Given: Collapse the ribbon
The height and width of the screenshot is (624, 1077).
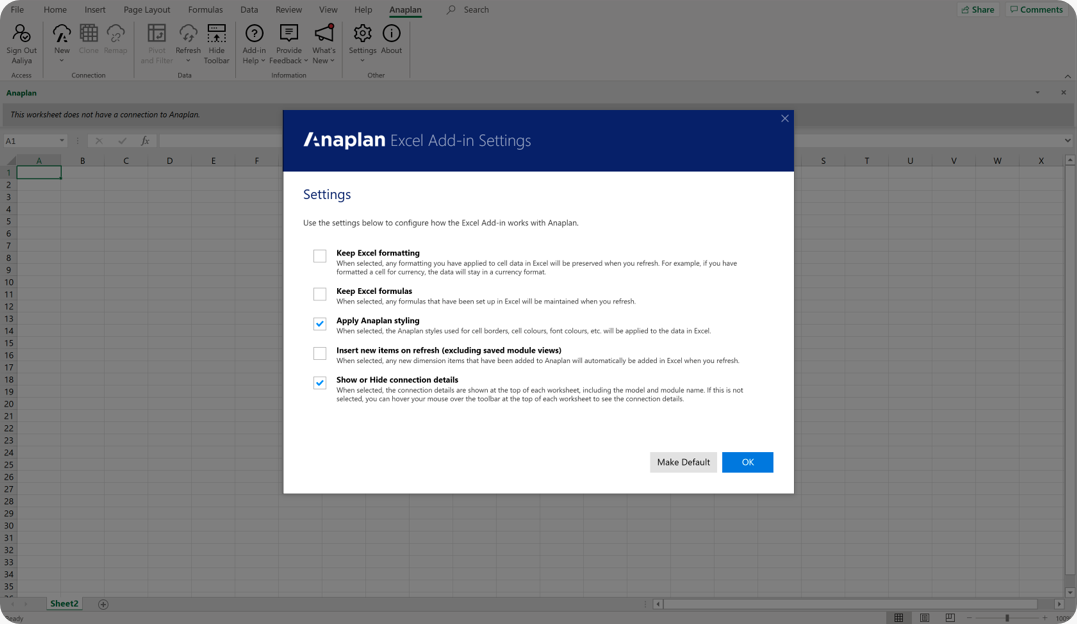Looking at the screenshot, I should tap(1067, 76).
